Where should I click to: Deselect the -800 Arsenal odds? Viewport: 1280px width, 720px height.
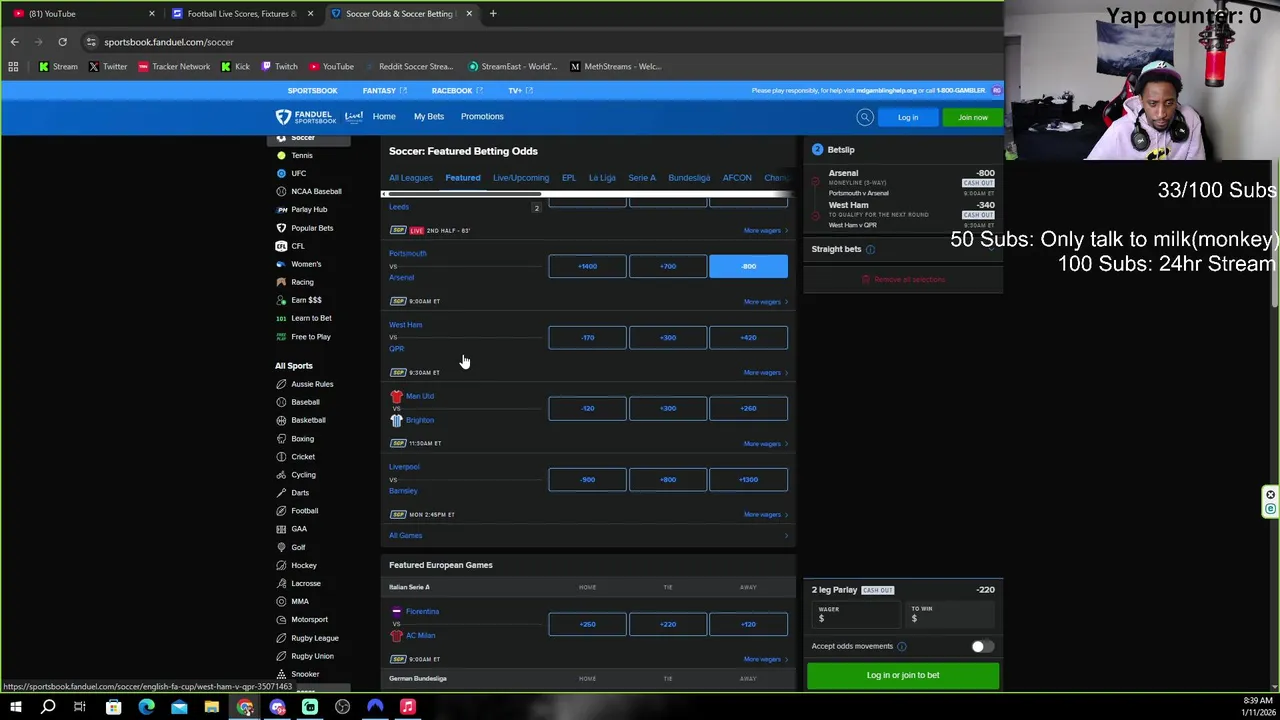[x=748, y=266]
